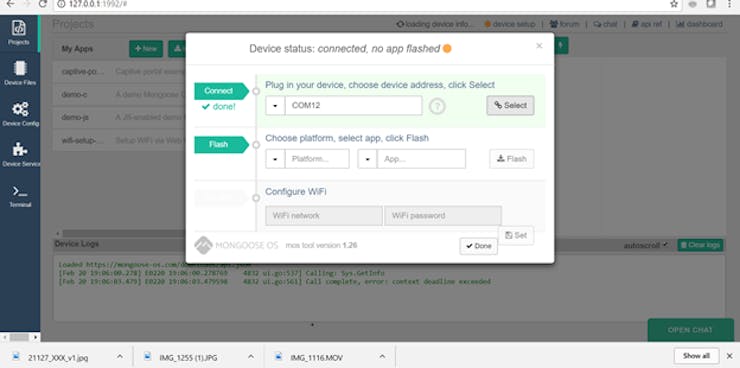Toggle the autoscroll checkbox
The height and width of the screenshot is (368, 740).
pyautogui.click(x=665, y=245)
